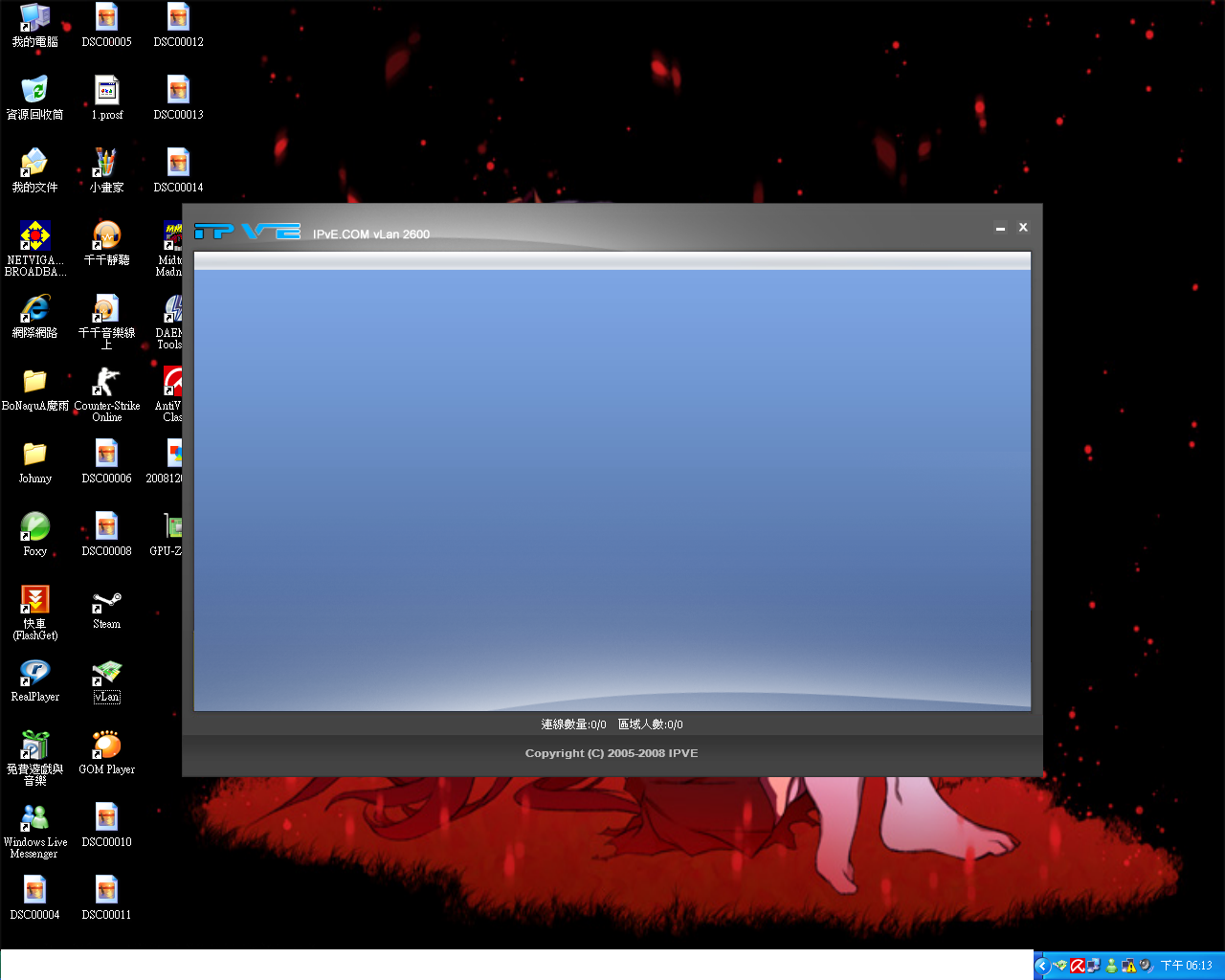Image resolution: width=1225 pixels, height=980 pixels.
Task: Open the green Messenger tray icon
Action: 1111,966
